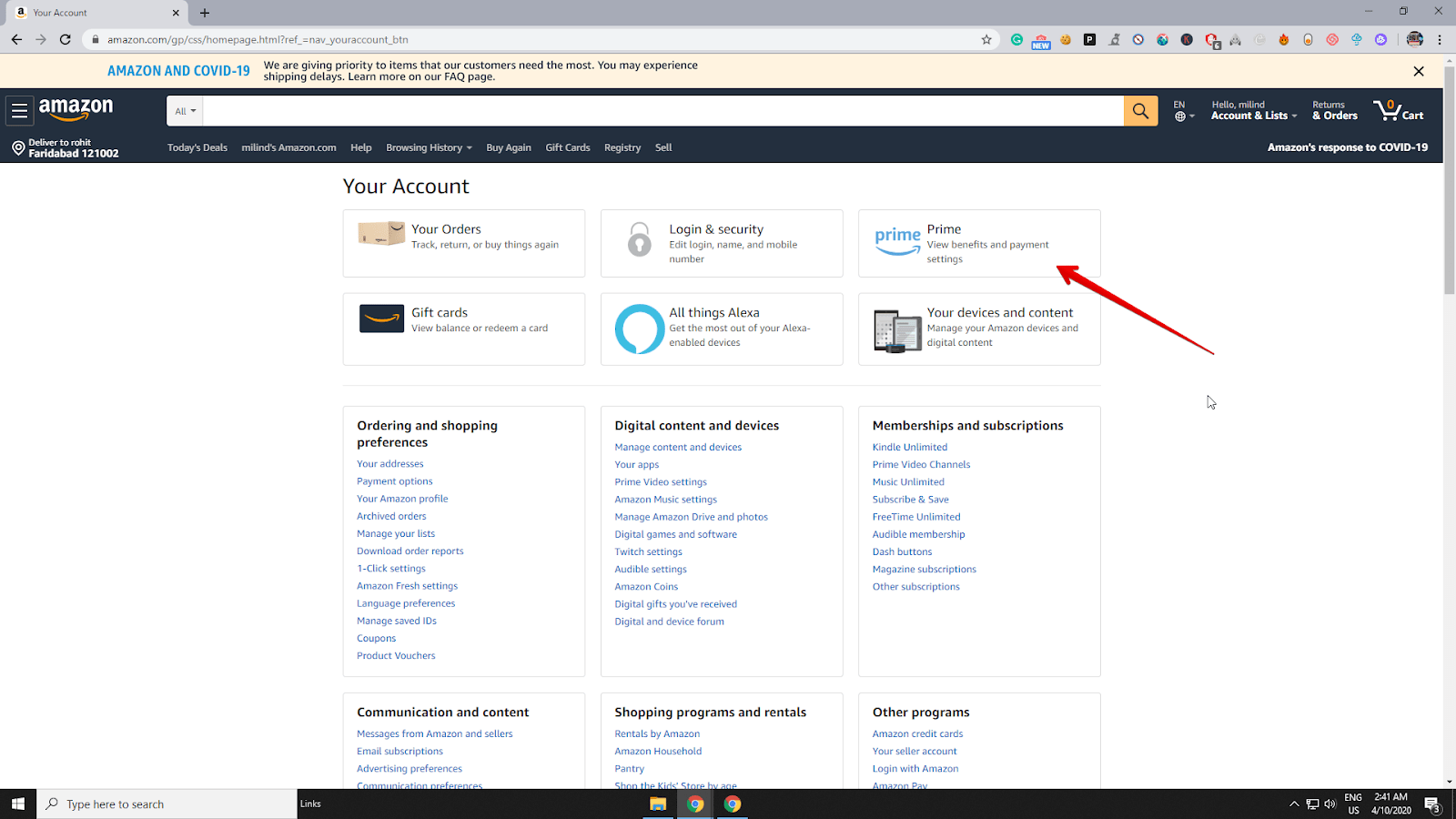The width and height of the screenshot is (1456, 819).
Task: Open Your seller account link
Action: [915, 751]
